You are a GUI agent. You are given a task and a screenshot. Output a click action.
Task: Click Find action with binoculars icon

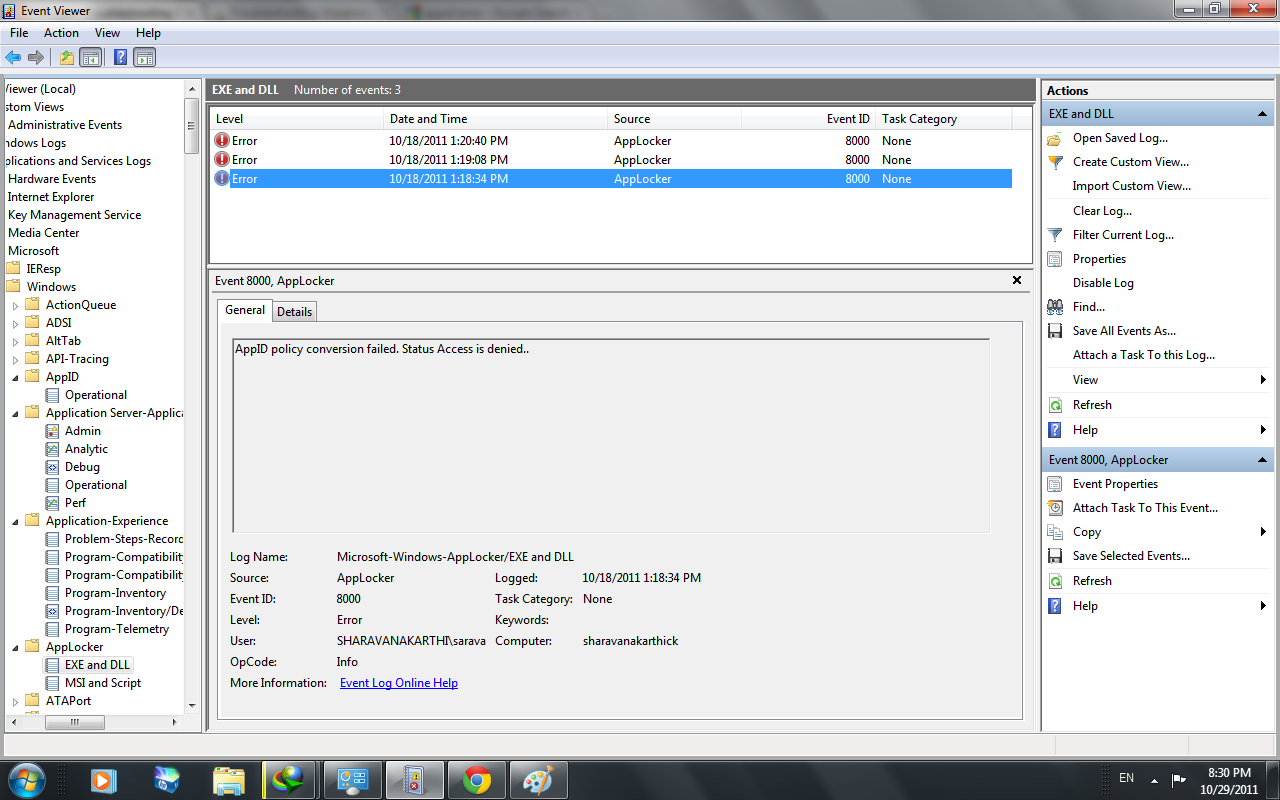click(x=1089, y=307)
